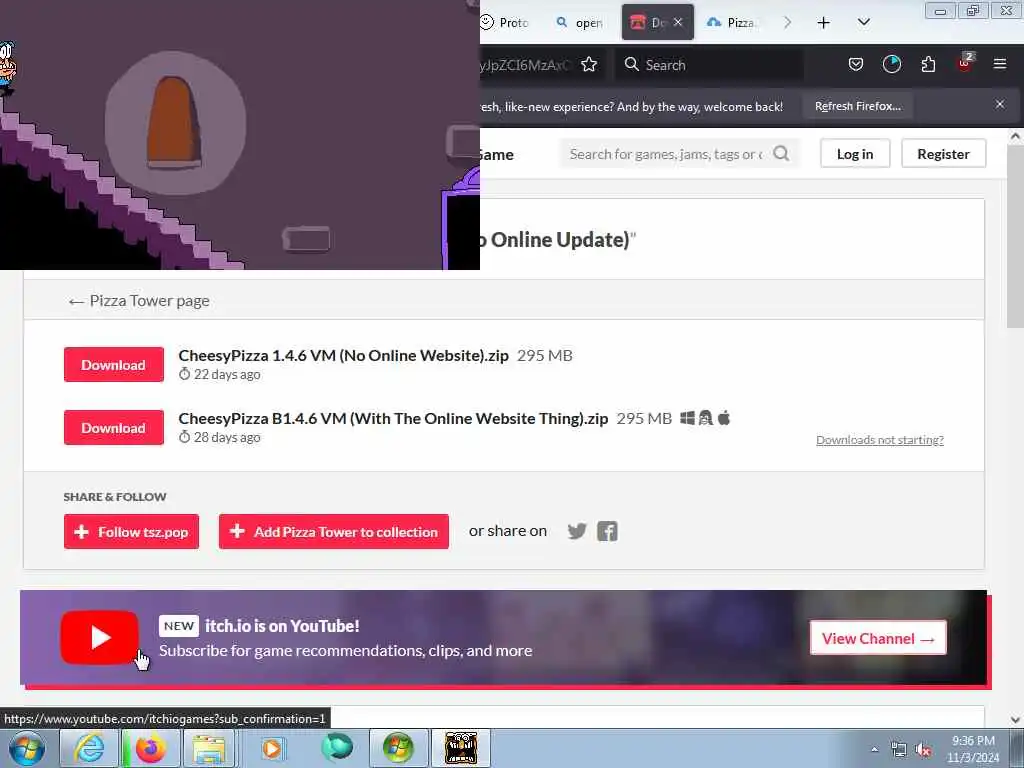The height and width of the screenshot is (768, 1024).
Task: Open Windows Media Player taskbar icon
Action: click(272, 748)
